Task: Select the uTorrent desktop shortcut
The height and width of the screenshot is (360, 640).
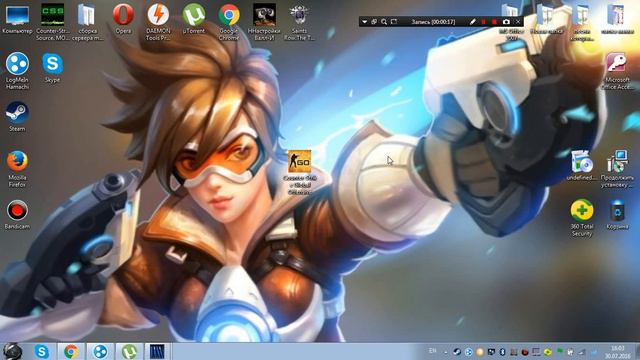Action: (194, 19)
